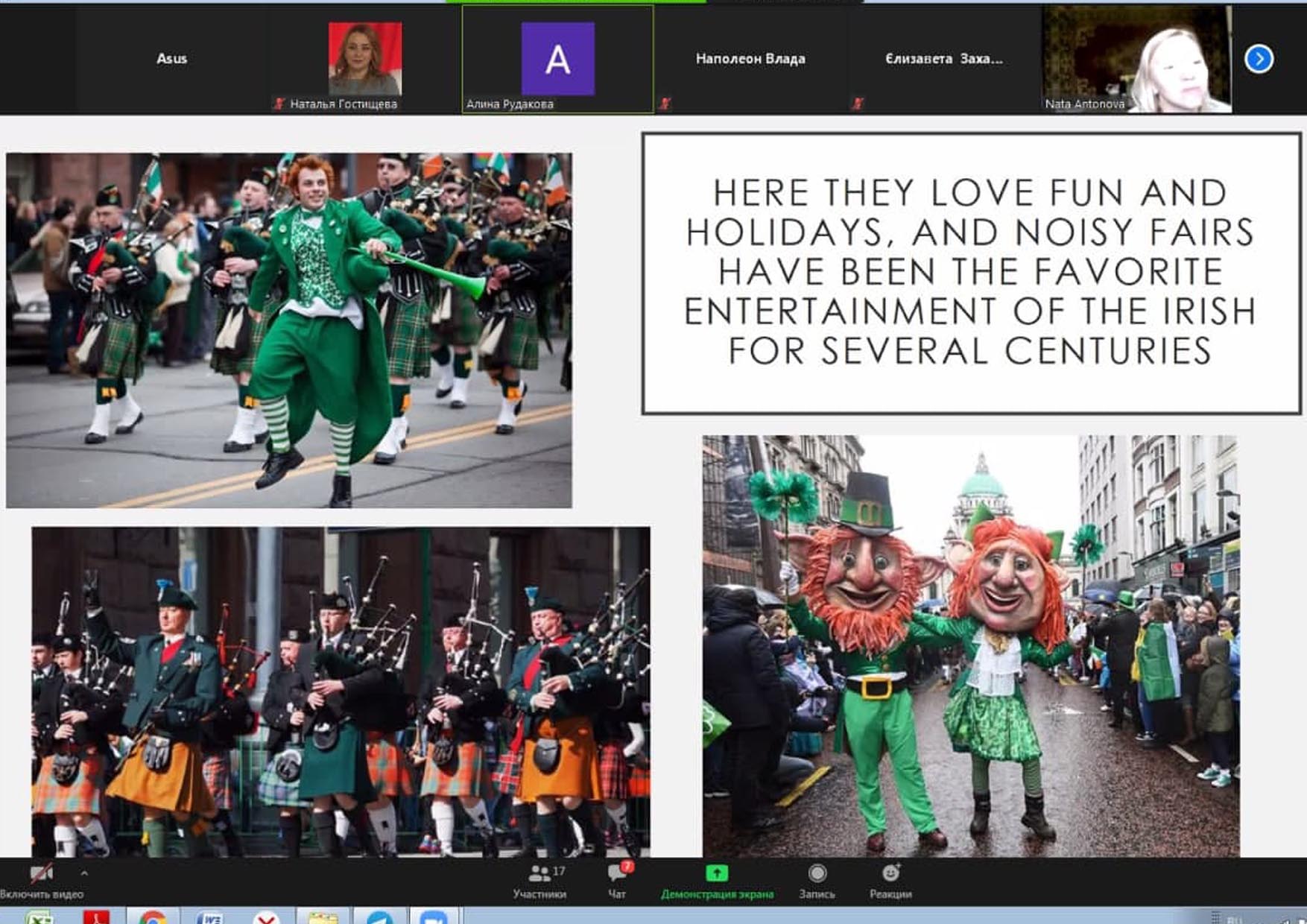Expand video options arrow beside camera
The width and height of the screenshot is (1307, 924).
coord(84,873)
